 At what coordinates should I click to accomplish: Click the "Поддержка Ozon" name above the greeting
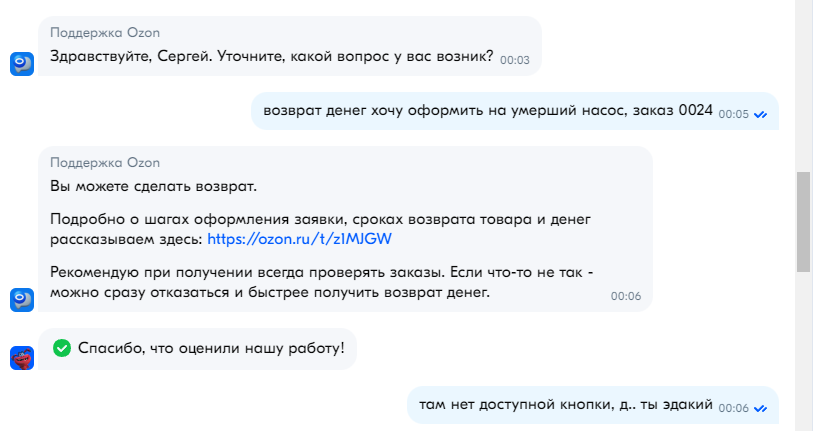tap(105, 32)
